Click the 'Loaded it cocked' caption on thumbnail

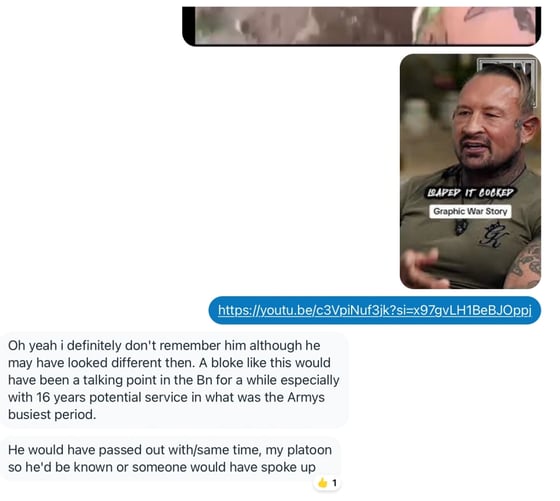pos(470,193)
